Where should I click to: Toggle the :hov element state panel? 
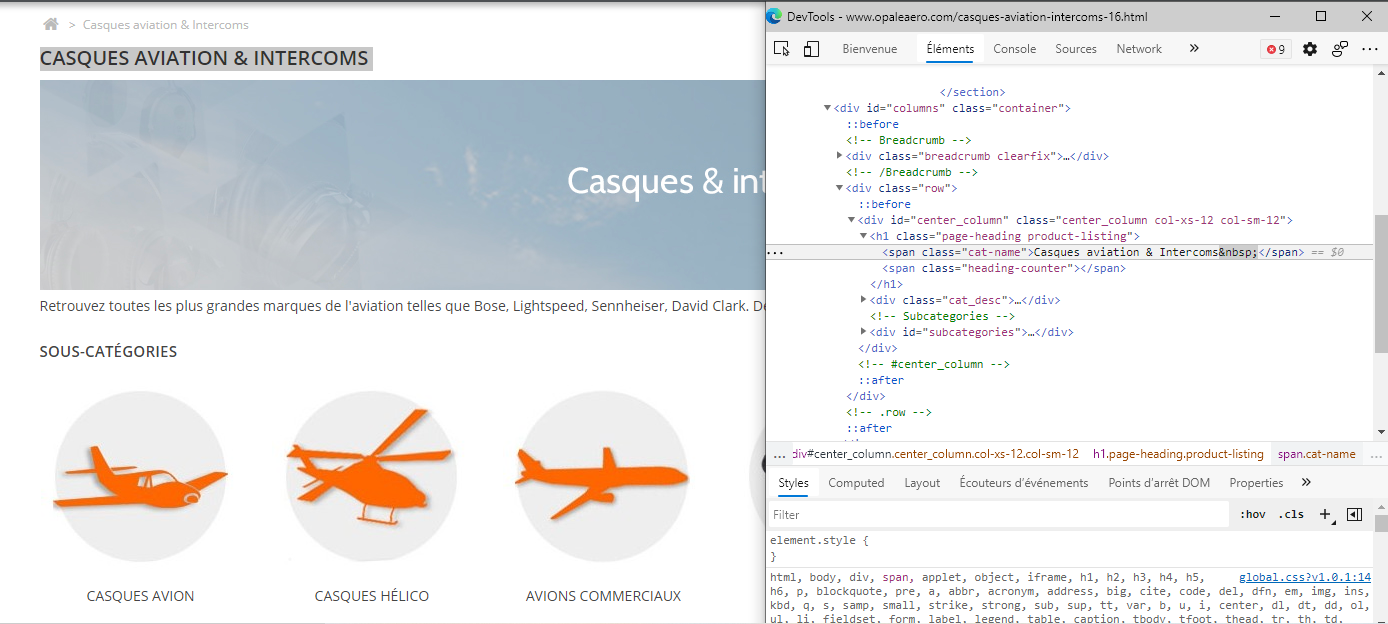pyautogui.click(x=1253, y=514)
